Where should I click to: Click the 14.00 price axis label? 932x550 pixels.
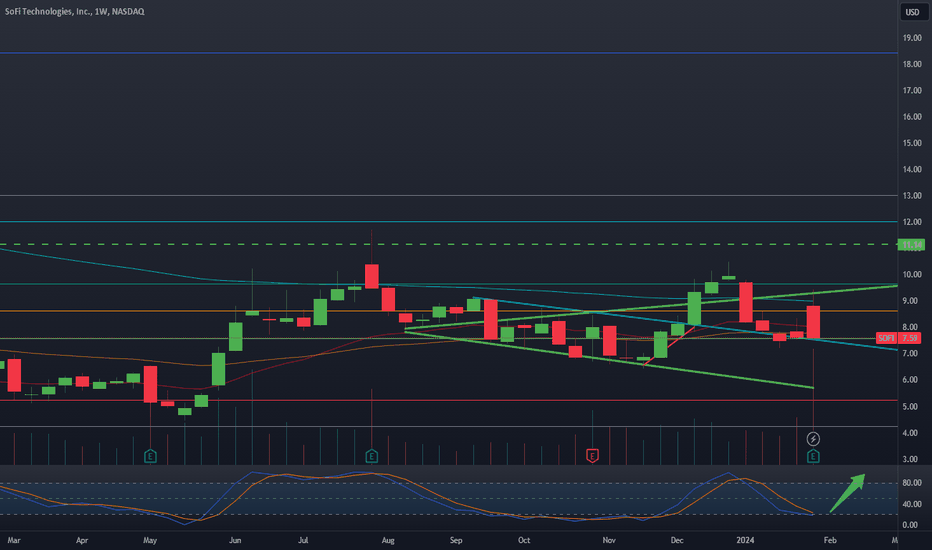[912, 169]
